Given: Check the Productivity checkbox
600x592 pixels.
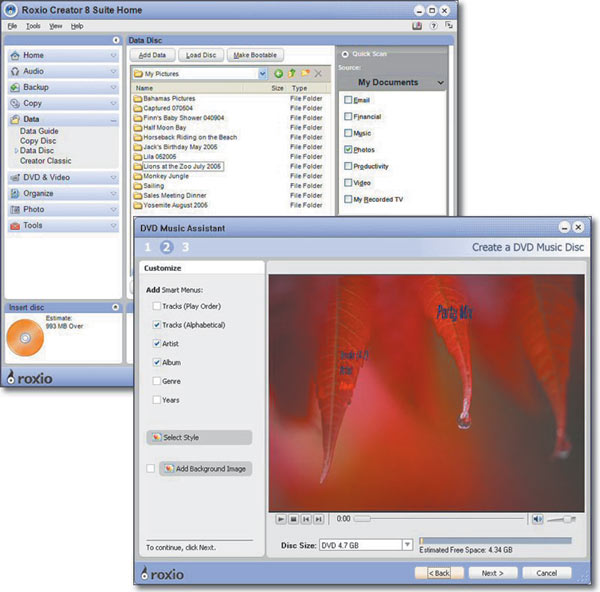Looking at the screenshot, I should (x=348, y=166).
